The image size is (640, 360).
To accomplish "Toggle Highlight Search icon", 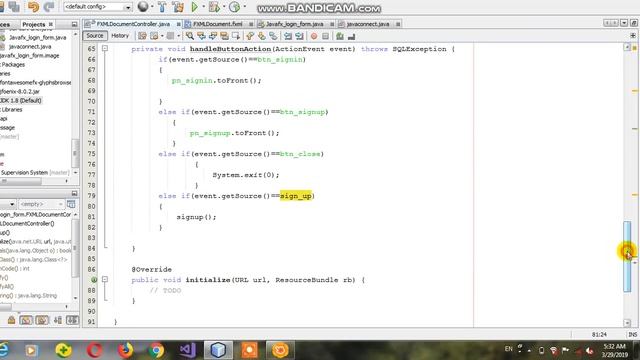I will pos(224,36).
